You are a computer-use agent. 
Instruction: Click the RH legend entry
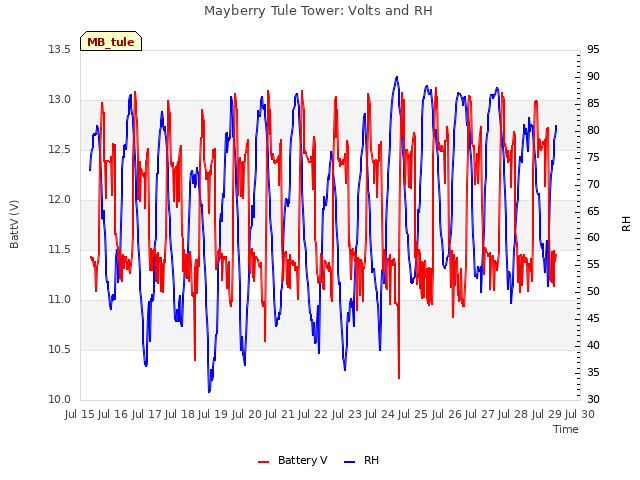(x=362, y=460)
